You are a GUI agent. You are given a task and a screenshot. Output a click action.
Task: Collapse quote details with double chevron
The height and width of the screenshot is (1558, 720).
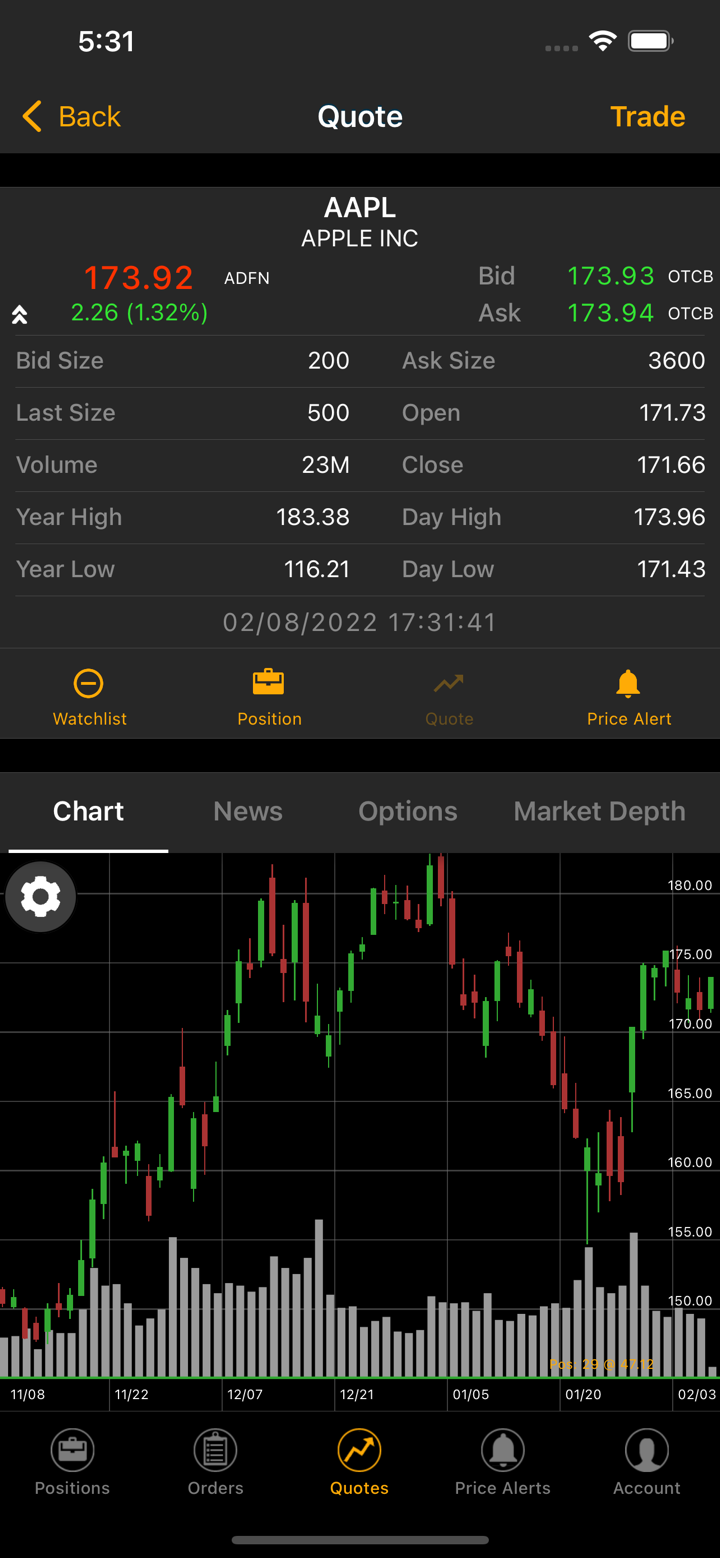[x=19, y=316]
